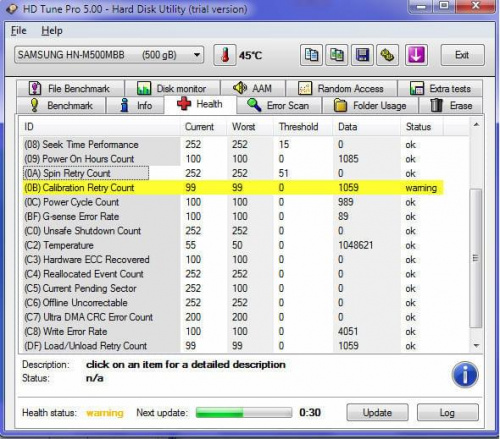Click the thermometer temperature icon
The image size is (500, 439).
click(x=225, y=55)
